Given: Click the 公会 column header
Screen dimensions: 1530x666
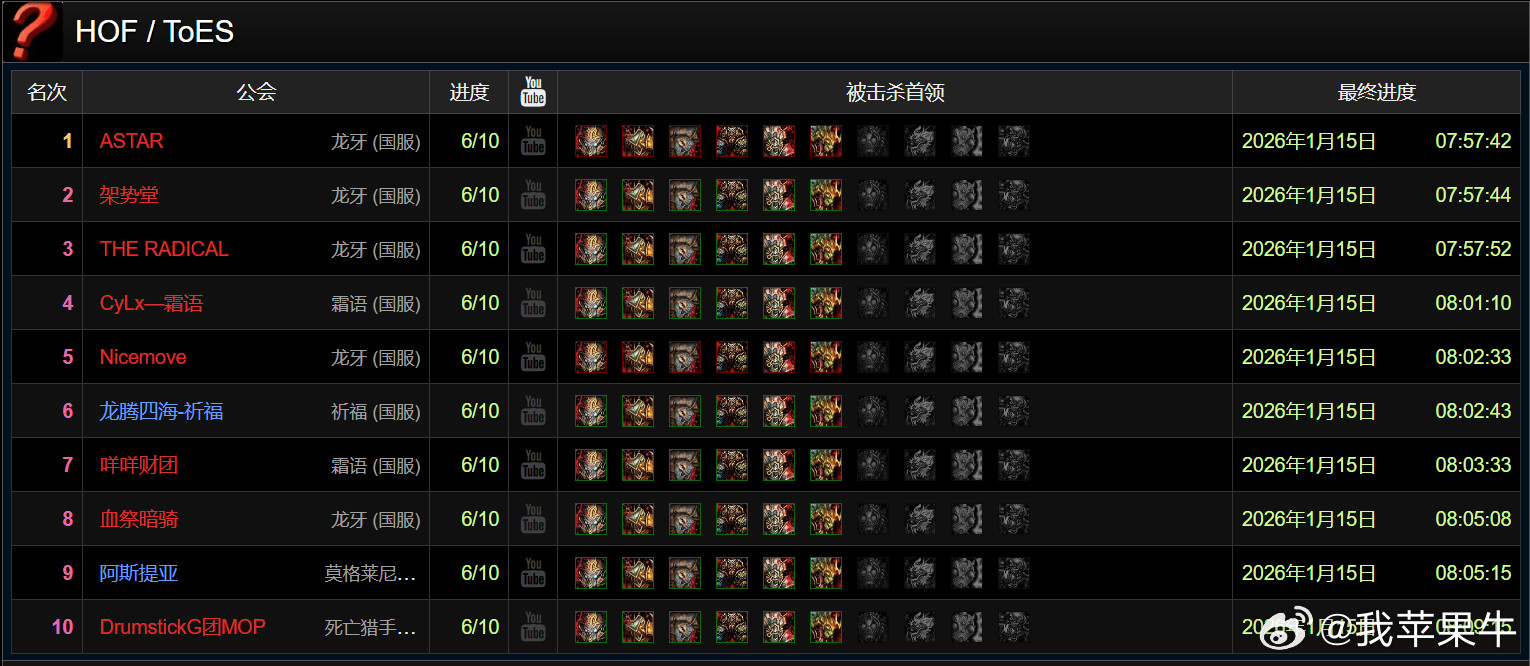Looking at the screenshot, I should (x=256, y=92).
